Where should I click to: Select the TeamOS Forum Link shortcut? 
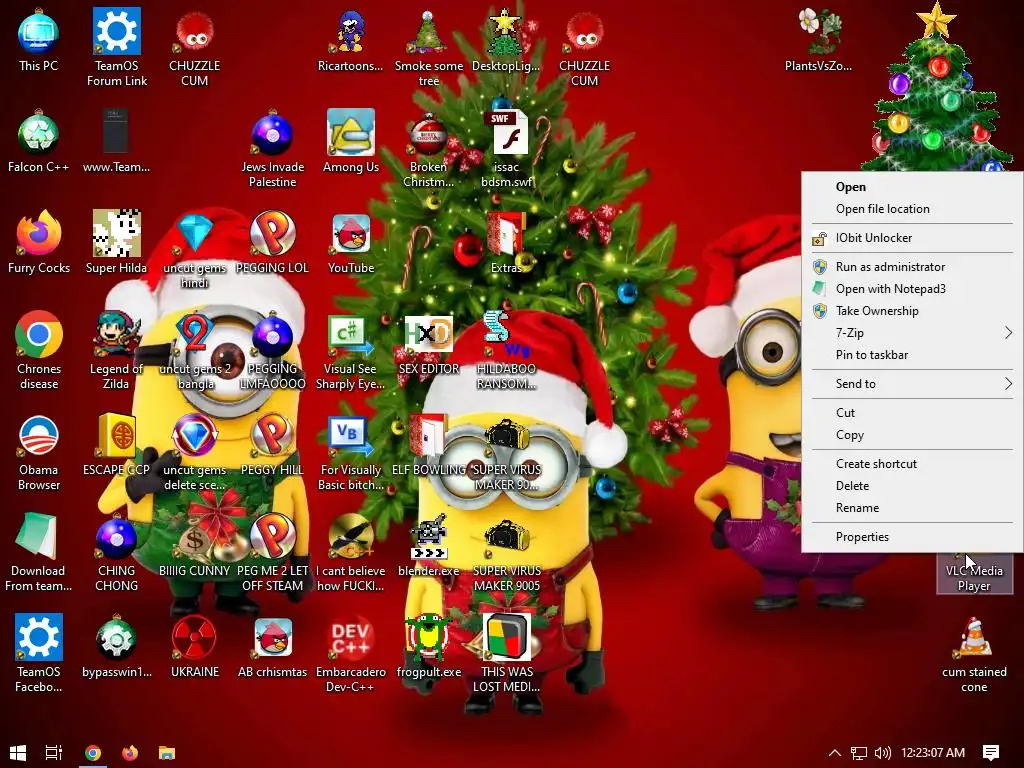pos(116,47)
